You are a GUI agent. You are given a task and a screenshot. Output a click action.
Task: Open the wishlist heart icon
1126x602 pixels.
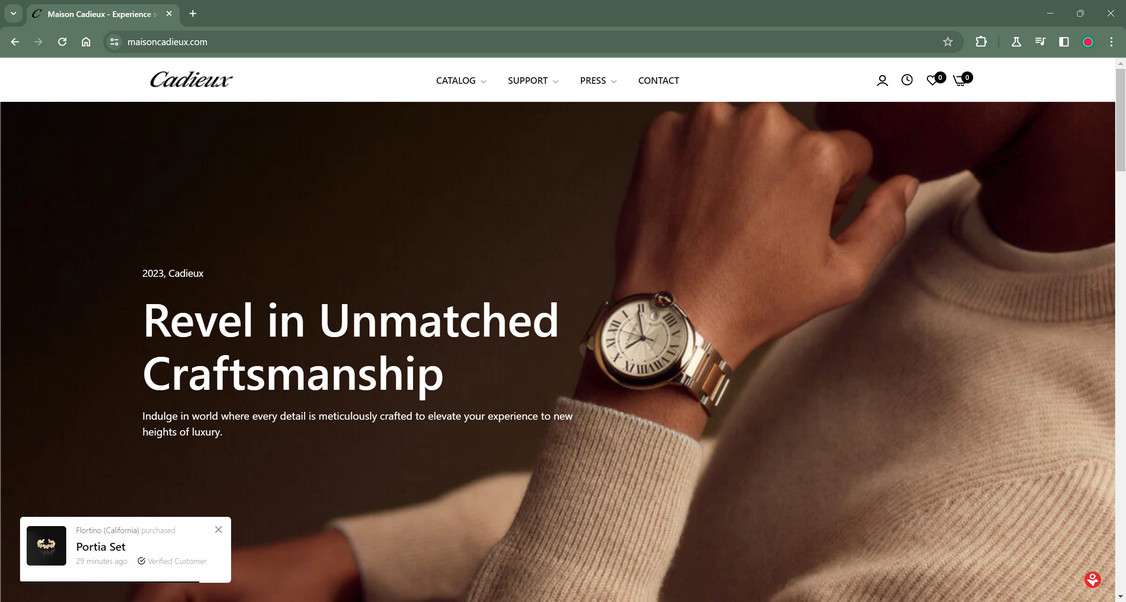934,80
